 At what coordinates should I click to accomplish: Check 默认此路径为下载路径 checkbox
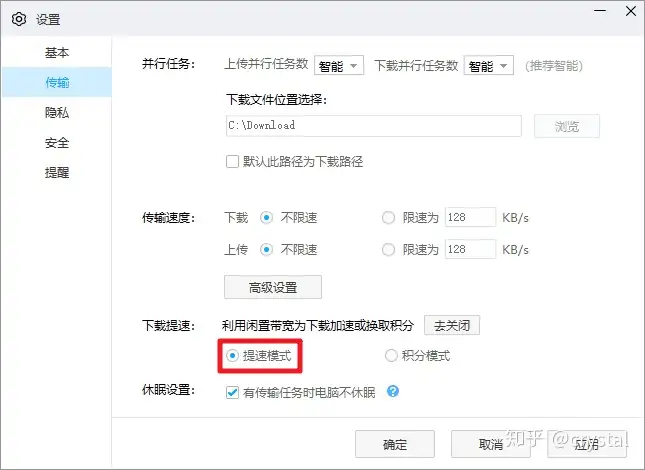click(232, 161)
